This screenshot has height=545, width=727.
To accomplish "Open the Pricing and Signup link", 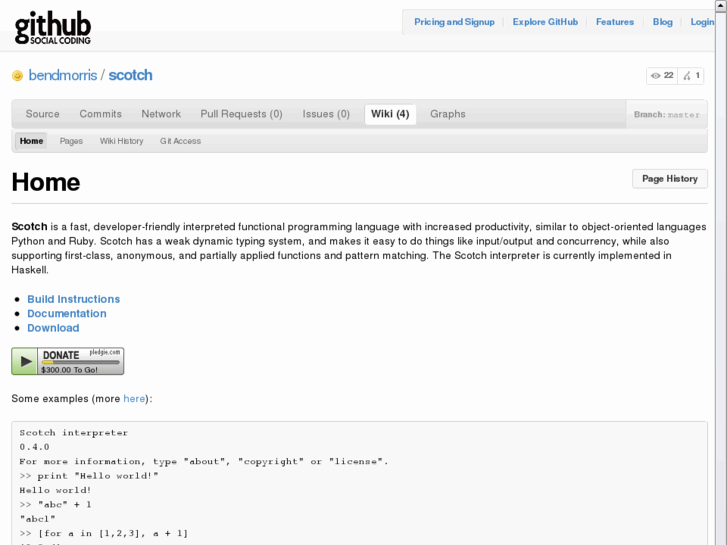I will pyautogui.click(x=454, y=22).
